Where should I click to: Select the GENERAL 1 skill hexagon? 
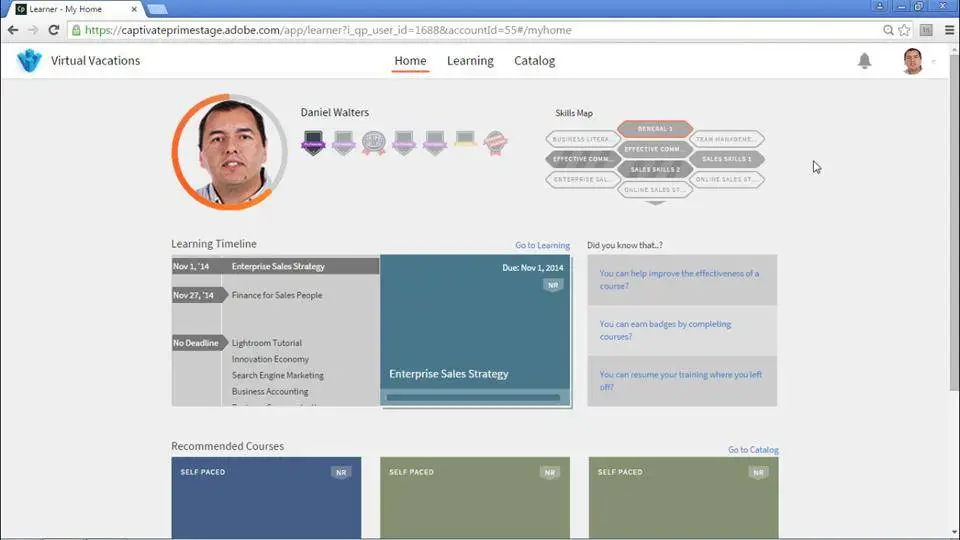click(655, 129)
